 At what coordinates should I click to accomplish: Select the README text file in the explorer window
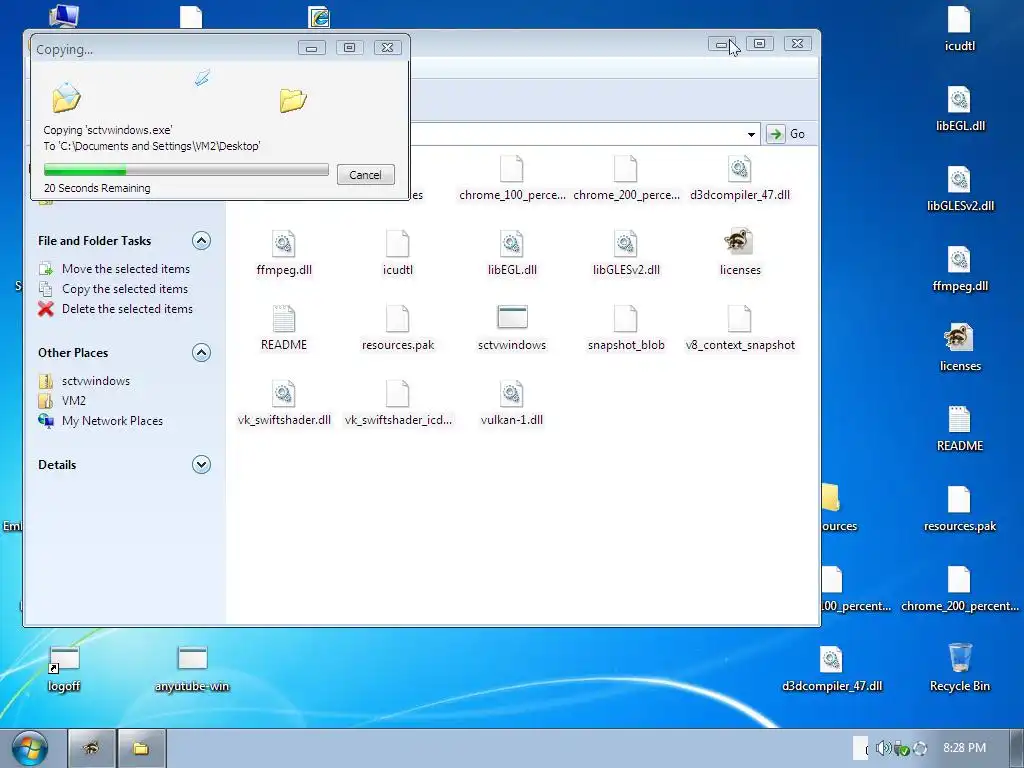click(x=284, y=328)
